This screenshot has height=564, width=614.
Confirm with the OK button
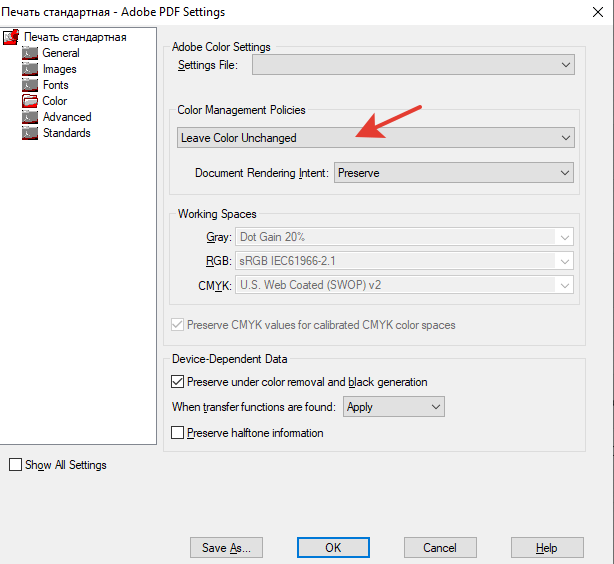tap(333, 548)
